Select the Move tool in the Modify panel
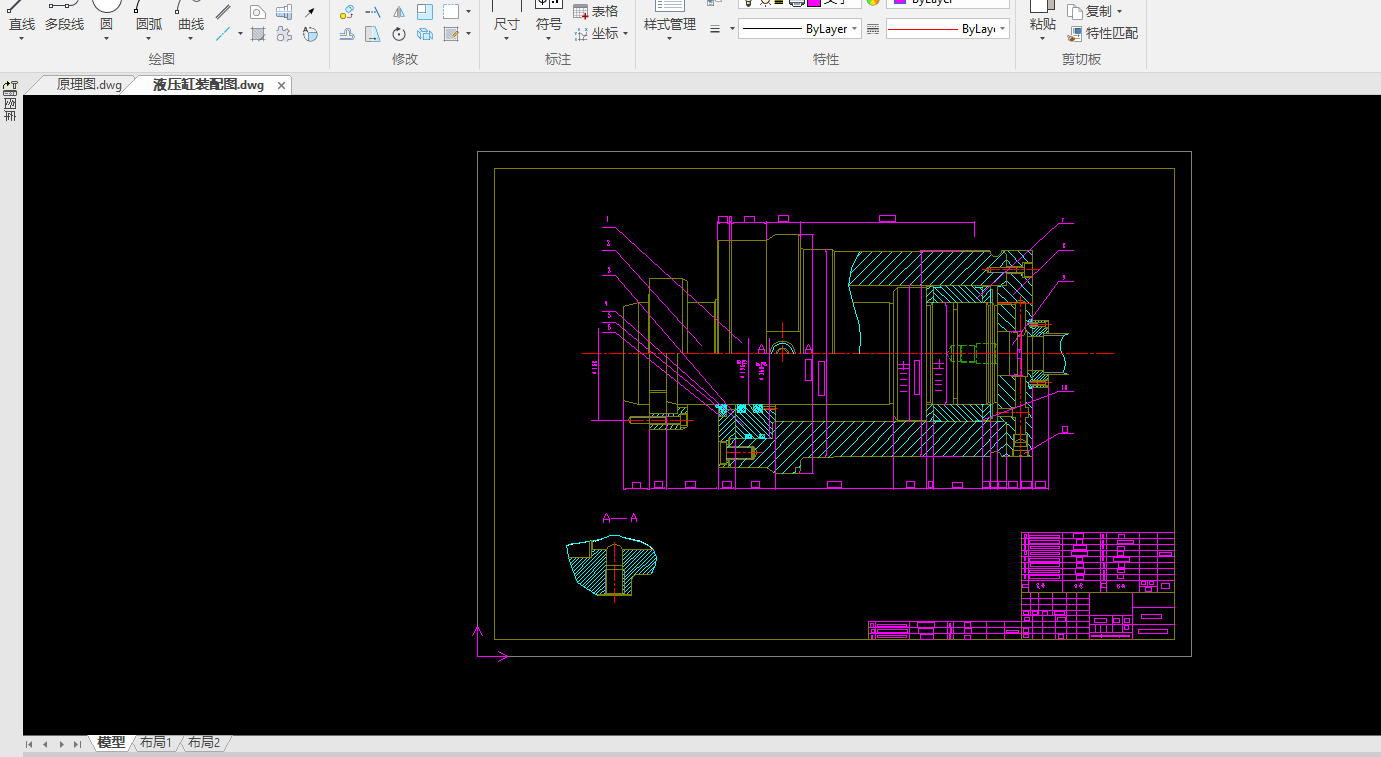 pos(346,12)
